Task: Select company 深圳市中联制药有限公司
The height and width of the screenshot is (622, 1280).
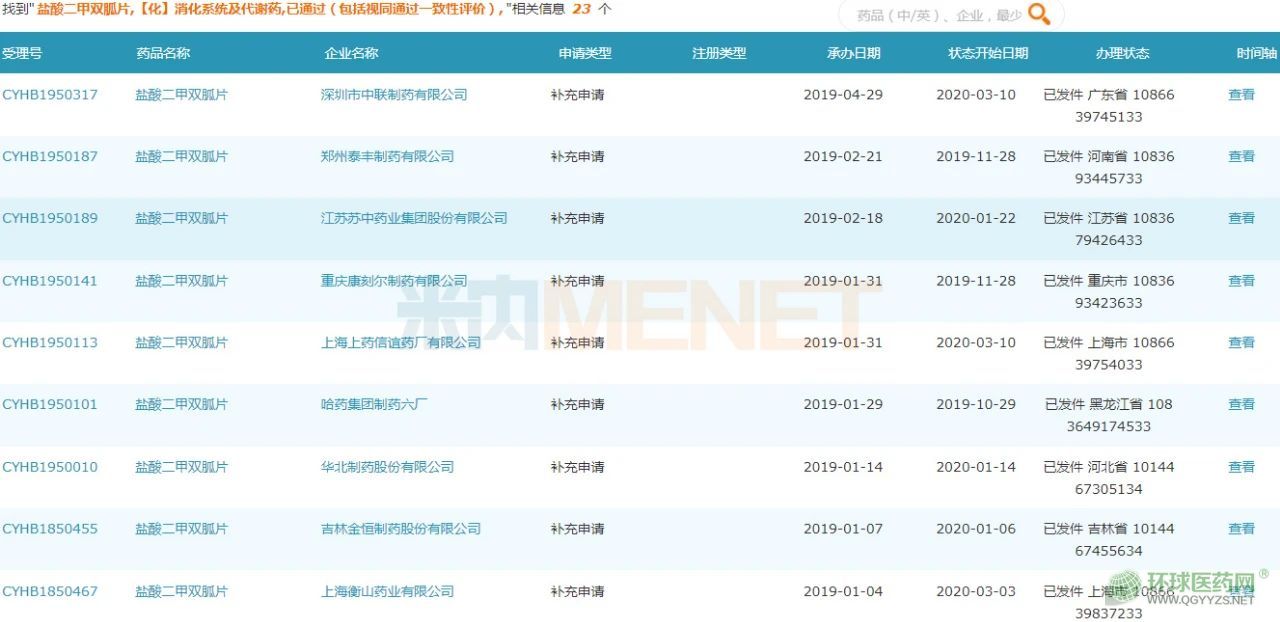Action: [x=393, y=95]
